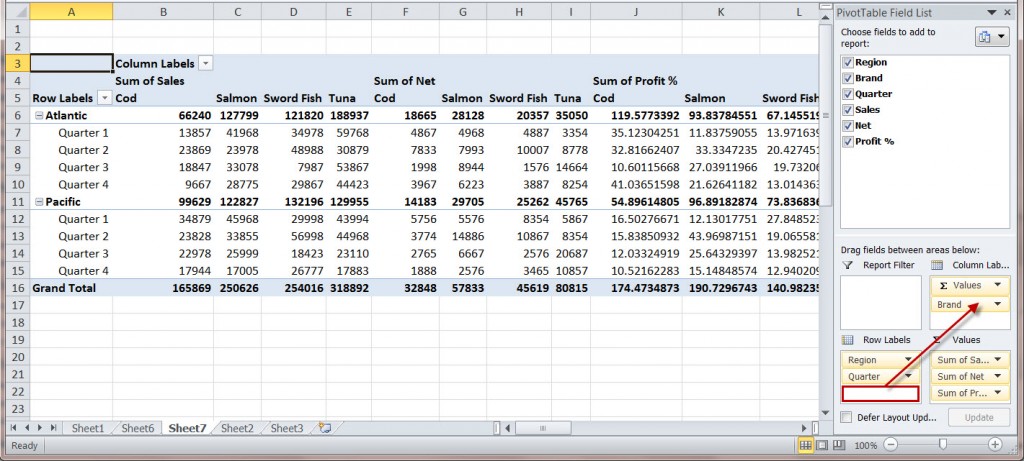Switch to Sheet1 tab

[88, 428]
